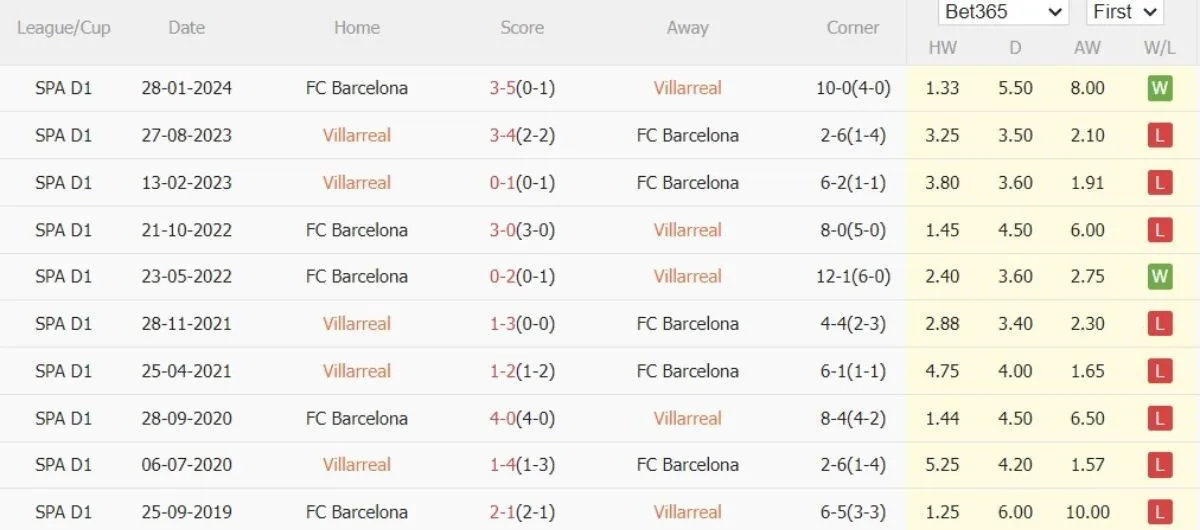This screenshot has width=1200, height=530.
Task: Select the League/Cup column header
Action: click(x=64, y=28)
